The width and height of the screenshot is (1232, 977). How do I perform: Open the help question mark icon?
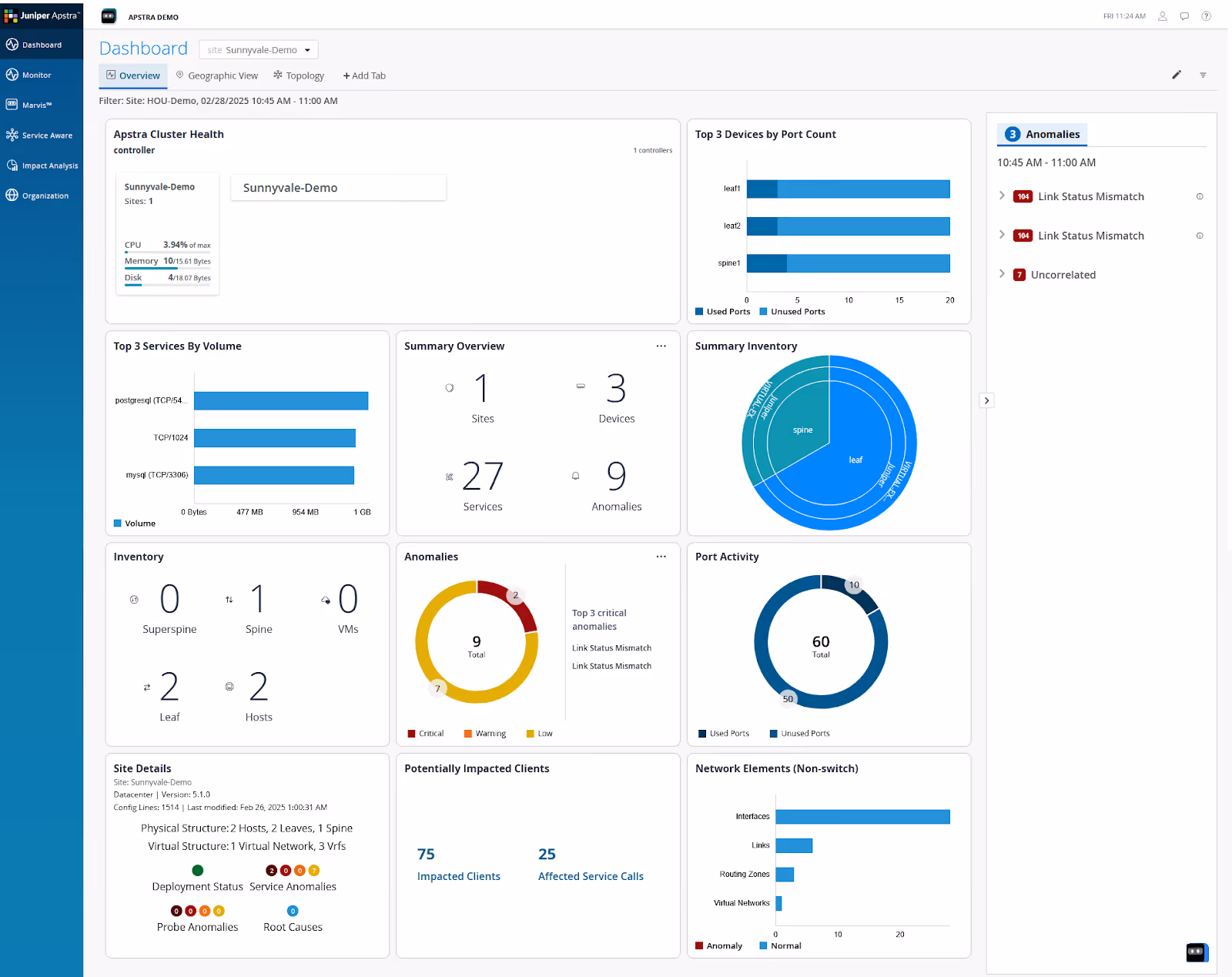(1207, 16)
